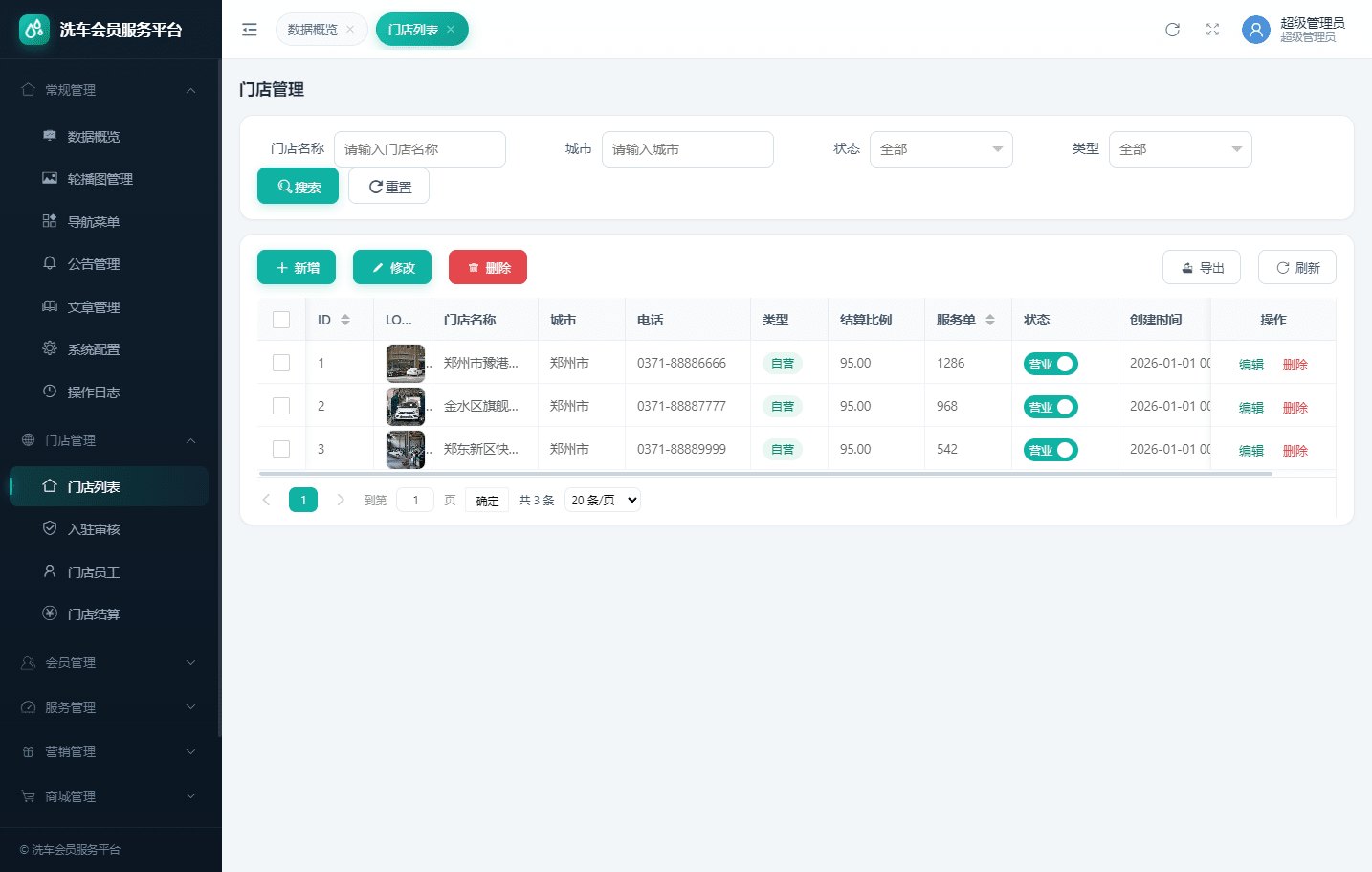
Task: Collapse the sidebar with the hamburger icon
Action: click(x=250, y=30)
